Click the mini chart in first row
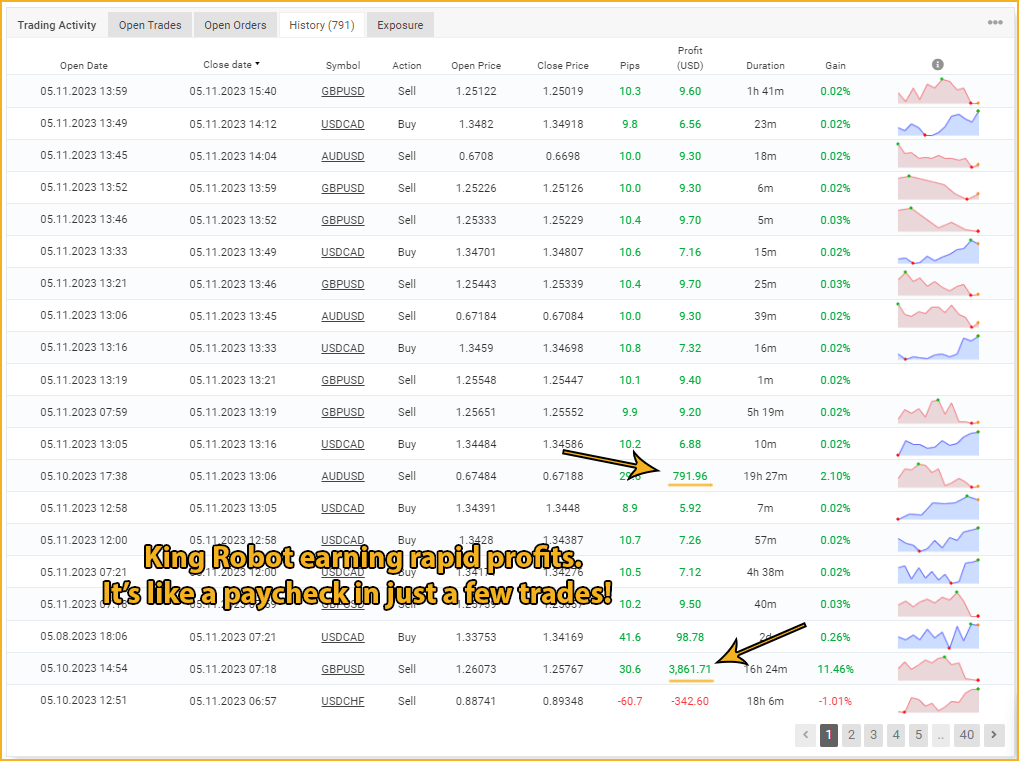This screenshot has height=761, width=1019. point(938,91)
